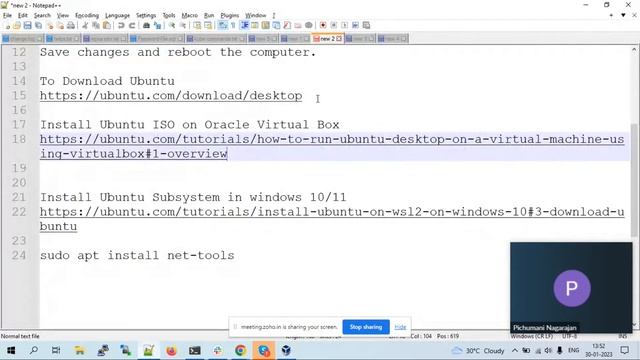Expand the system tray hidden icons chevron

pyautogui.click(x=515, y=351)
